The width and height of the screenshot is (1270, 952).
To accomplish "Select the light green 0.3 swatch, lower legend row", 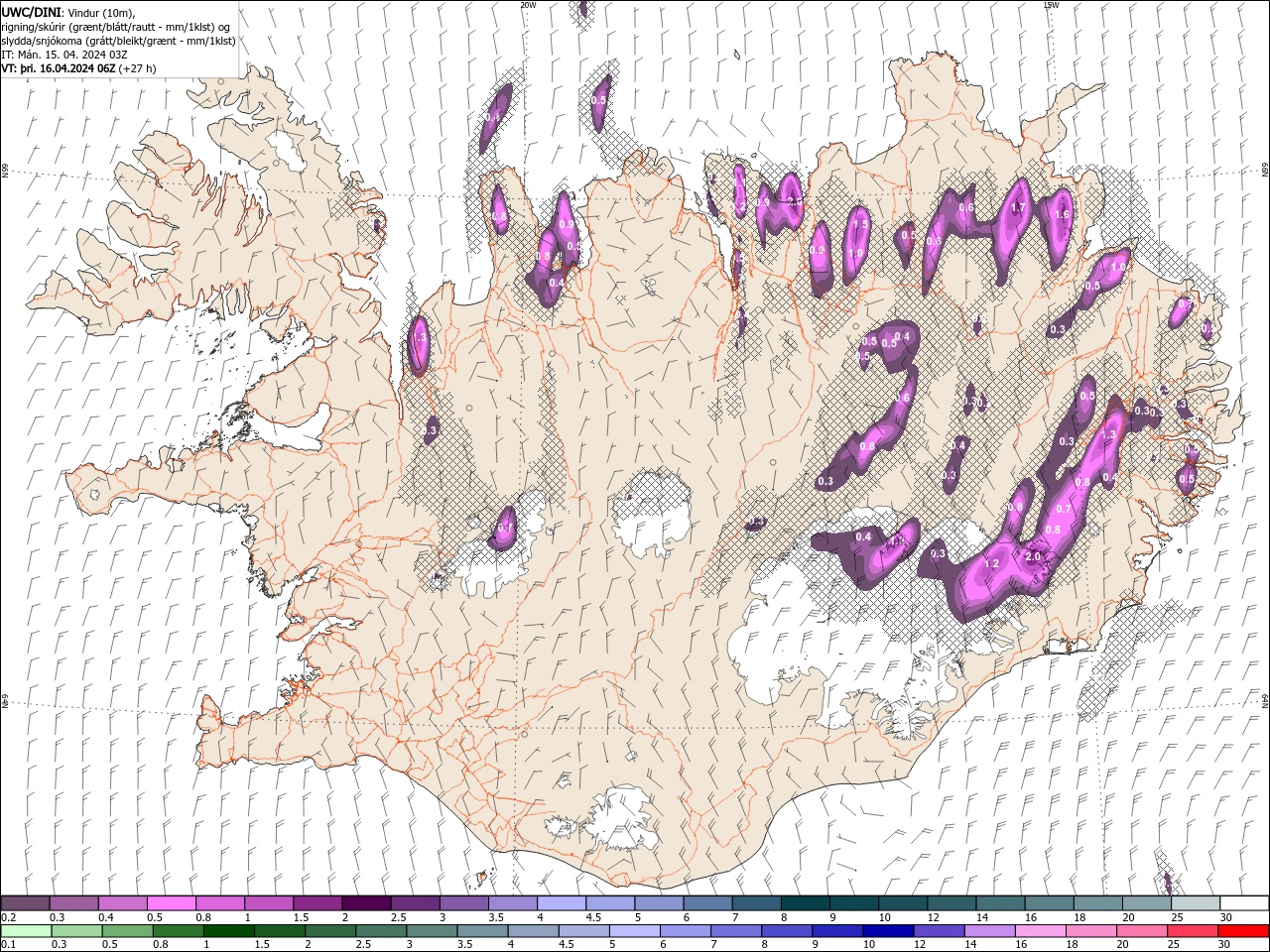I will [75, 931].
